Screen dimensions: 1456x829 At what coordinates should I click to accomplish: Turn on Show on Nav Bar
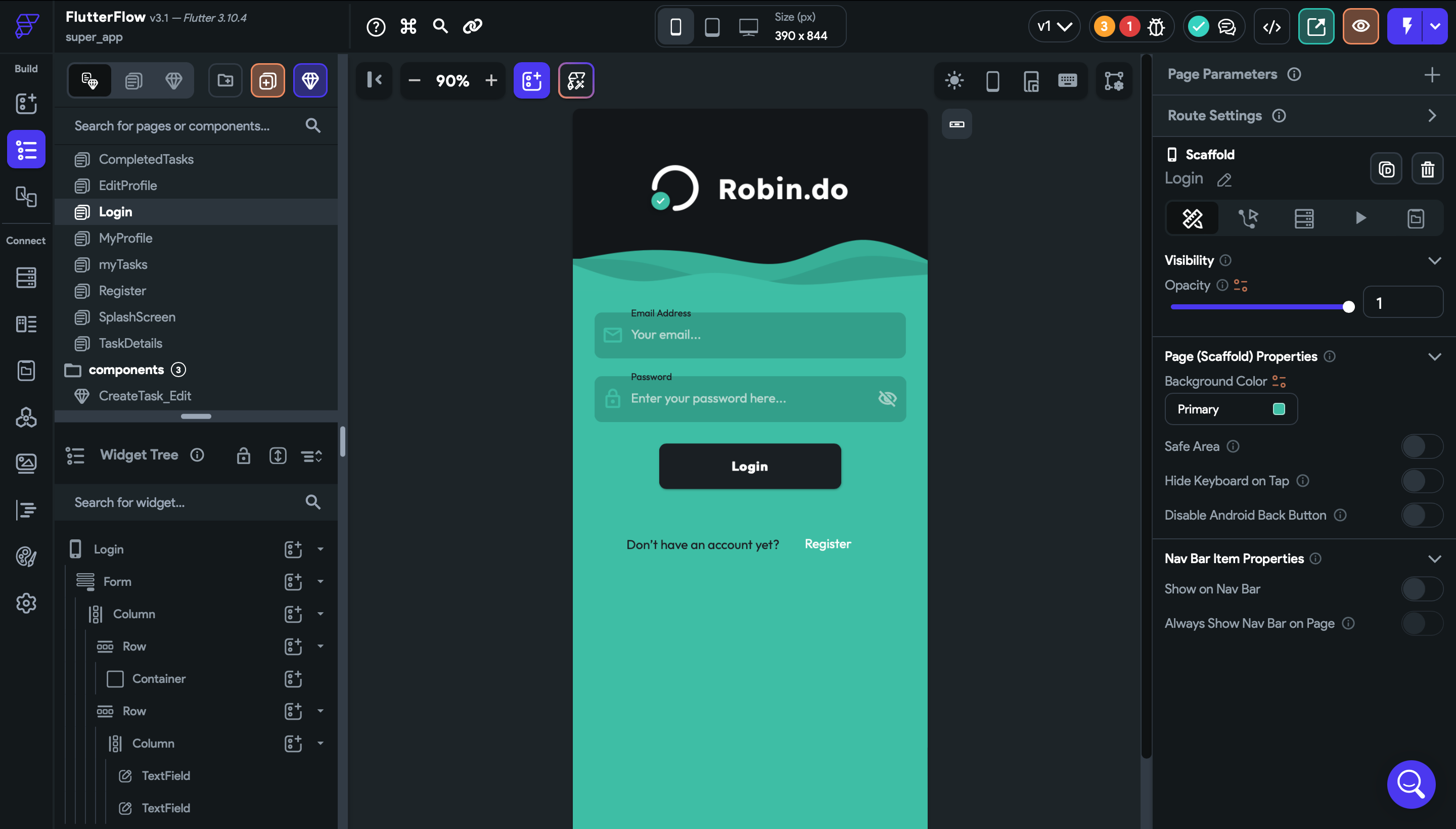pos(1421,589)
